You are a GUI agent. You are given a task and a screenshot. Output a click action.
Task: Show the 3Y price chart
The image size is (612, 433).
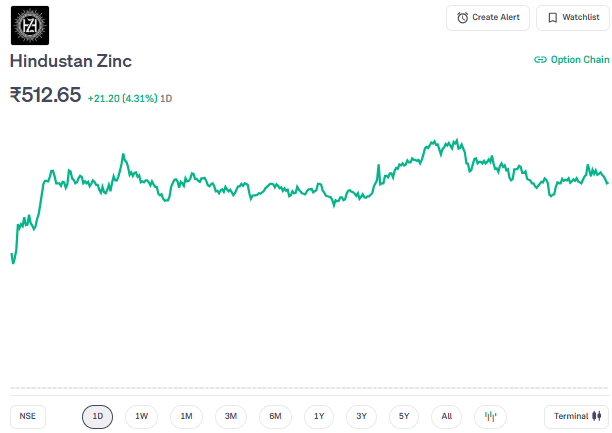coord(362,416)
